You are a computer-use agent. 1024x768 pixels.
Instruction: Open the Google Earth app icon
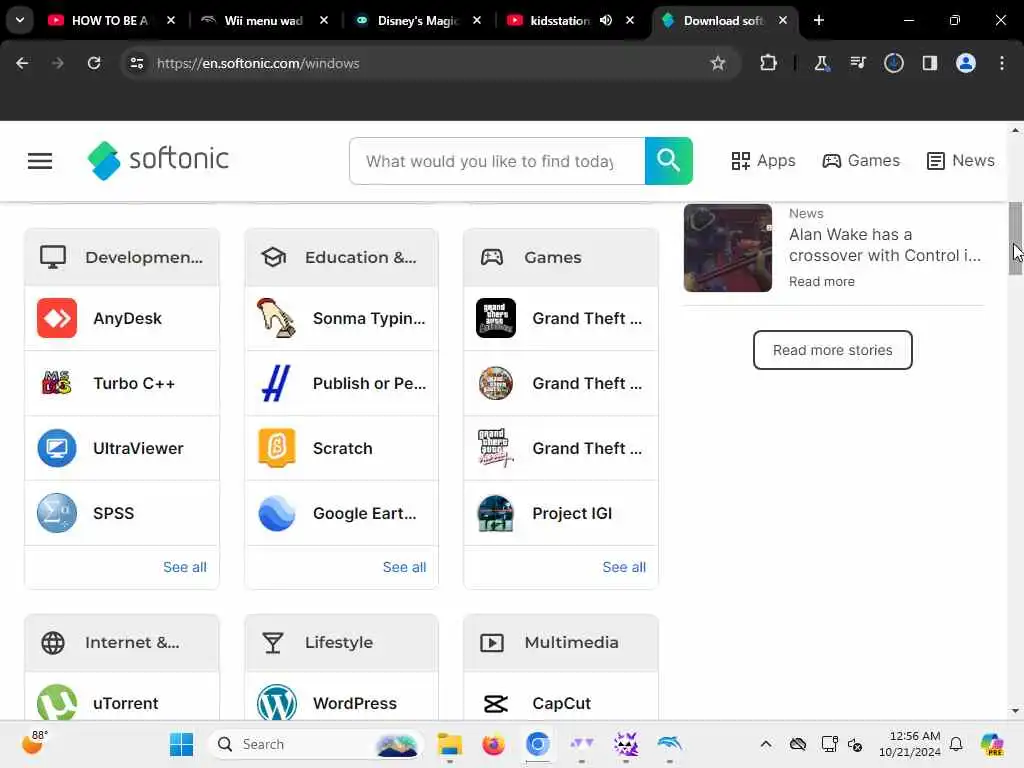tap(276, 513)
